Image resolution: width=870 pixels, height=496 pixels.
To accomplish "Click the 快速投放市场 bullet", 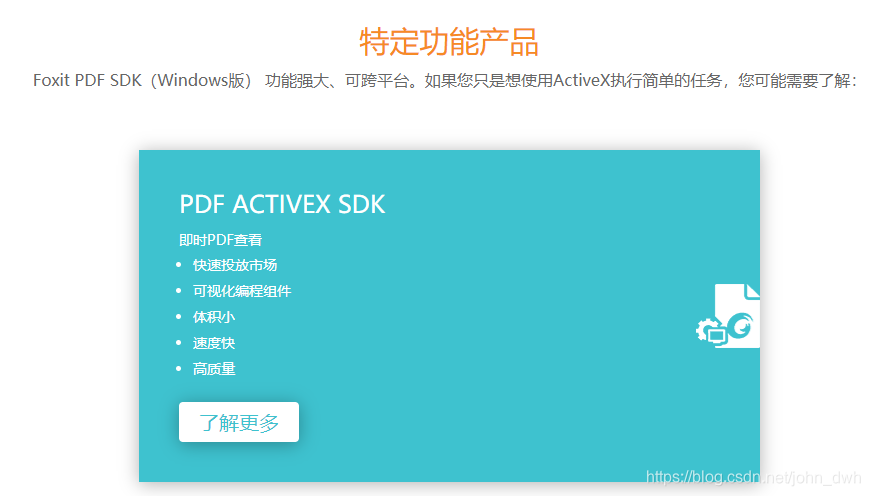I will click(235, 265).
